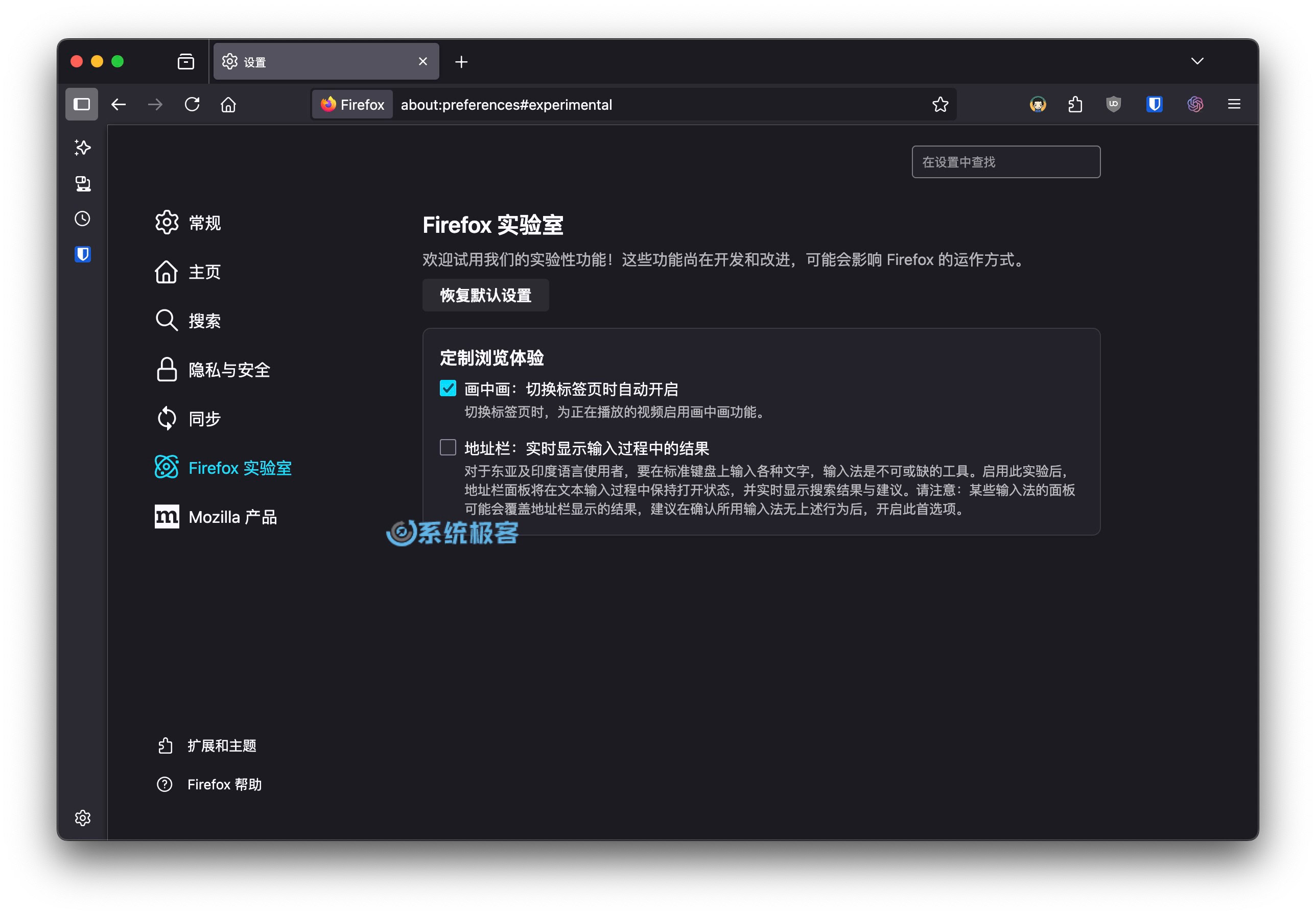Click the Firefox identity badge in address bar
The image size is (1316, 916).
coord(353,104)
